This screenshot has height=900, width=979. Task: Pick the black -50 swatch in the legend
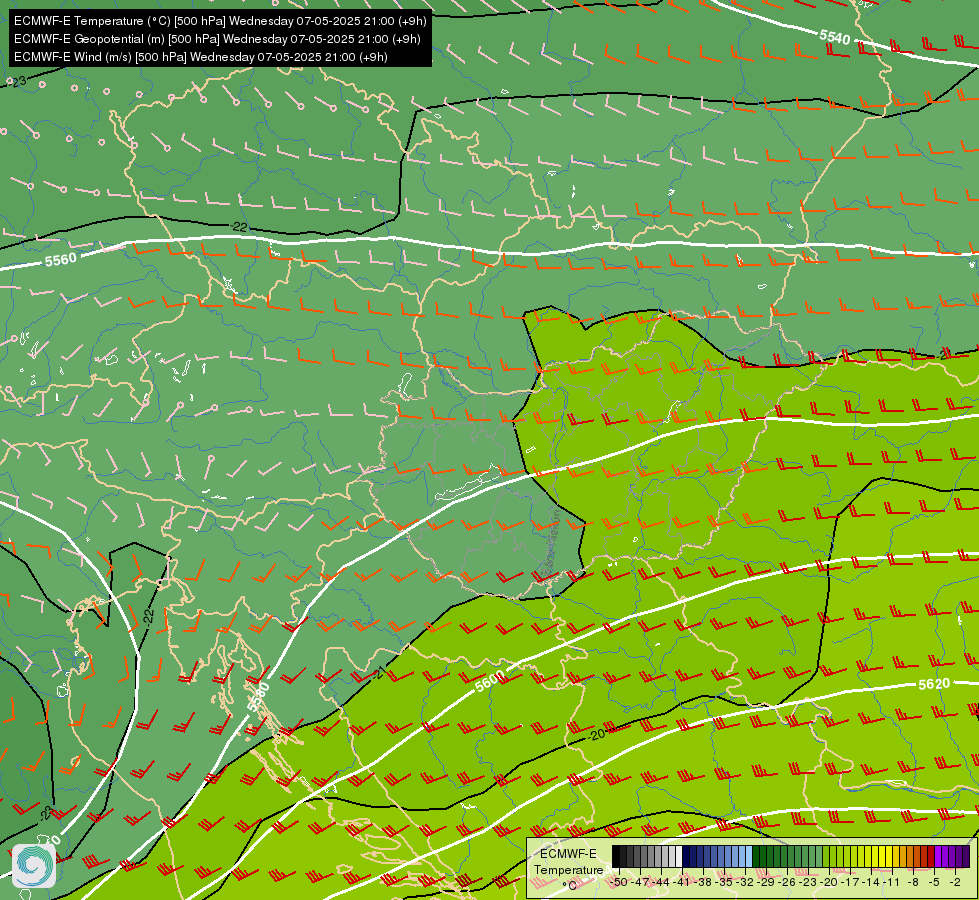616,856
